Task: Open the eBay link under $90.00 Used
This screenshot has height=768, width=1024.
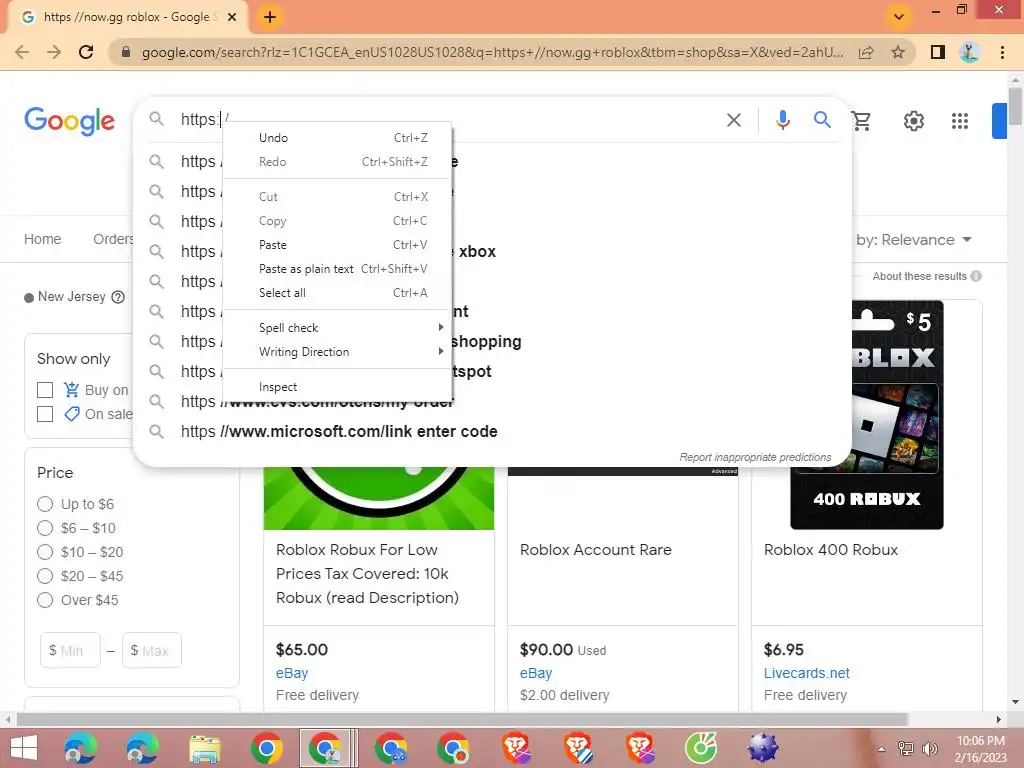Action: coord(536,673)
